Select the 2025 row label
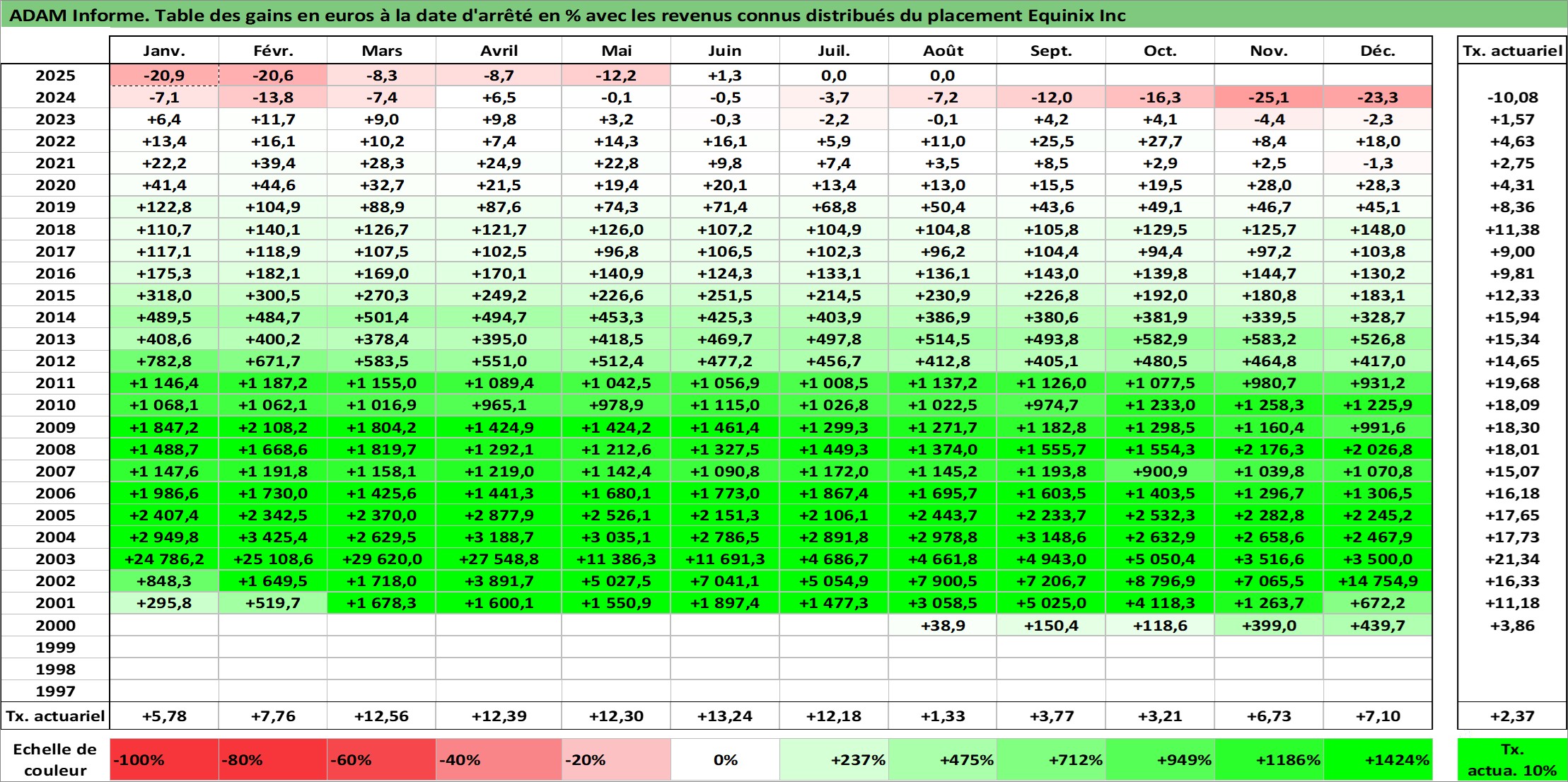The image size is (1568, 782). (x=55, y=76)
